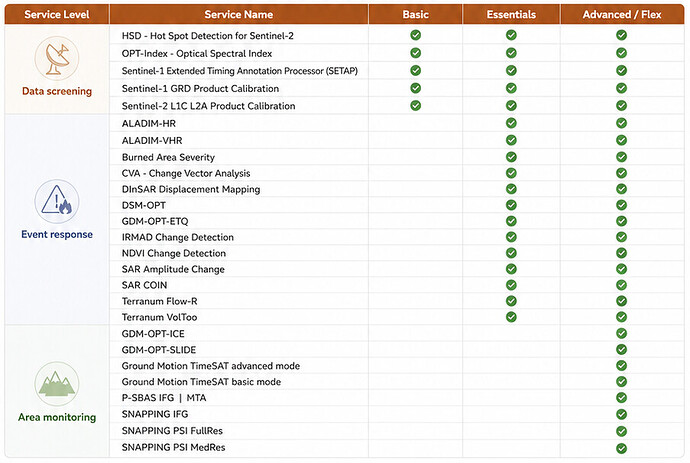Select Ground Motion TimeSAT basic mode text
690x463 pixels.
[x=202, y=382]
